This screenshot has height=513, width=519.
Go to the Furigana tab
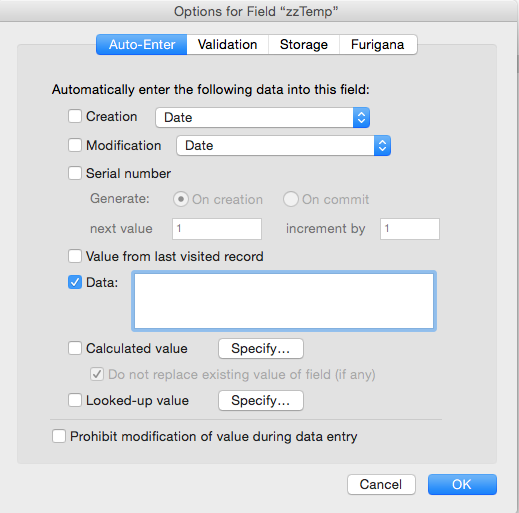click(378, 44)
